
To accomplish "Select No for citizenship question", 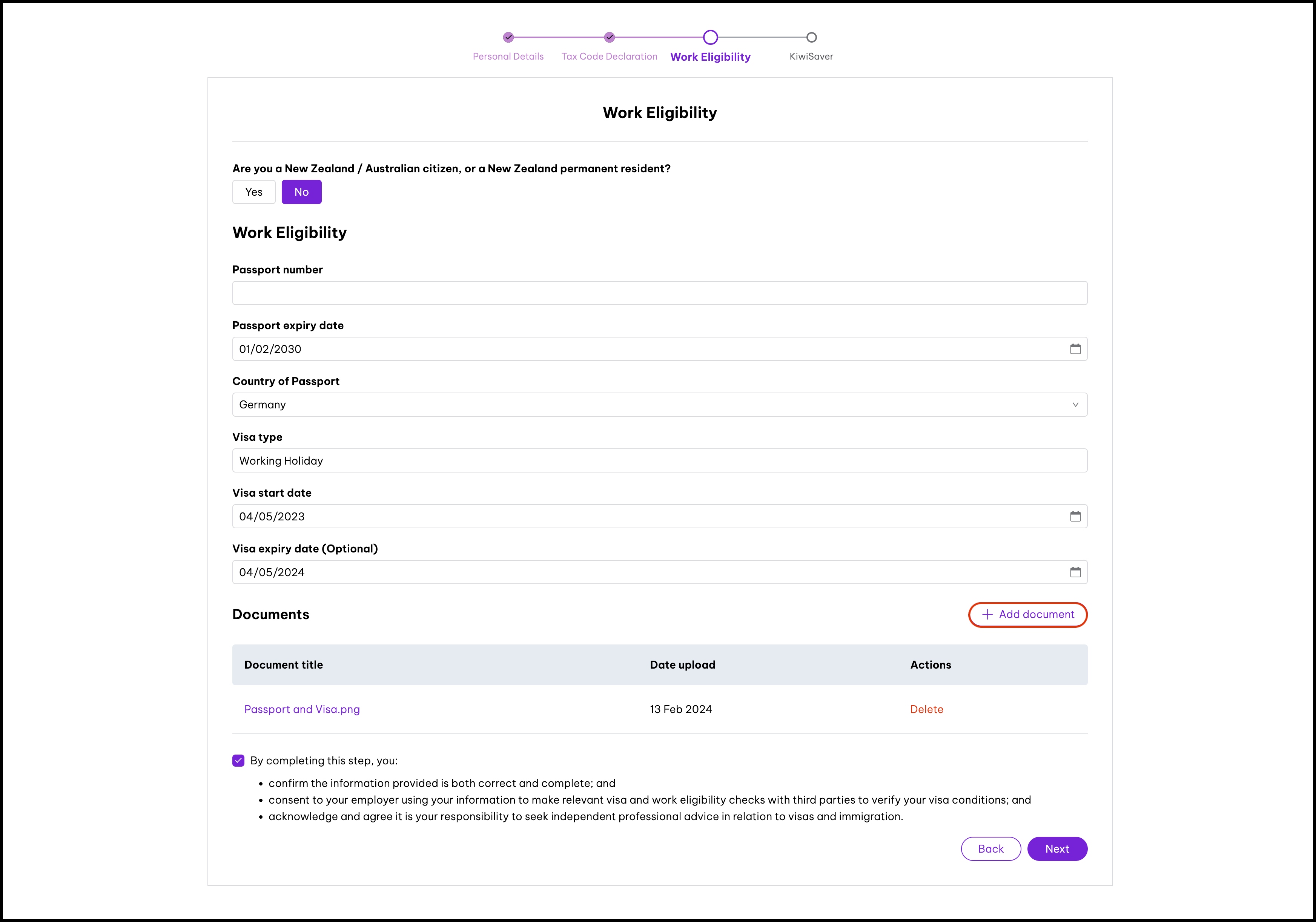I will 301,192.
